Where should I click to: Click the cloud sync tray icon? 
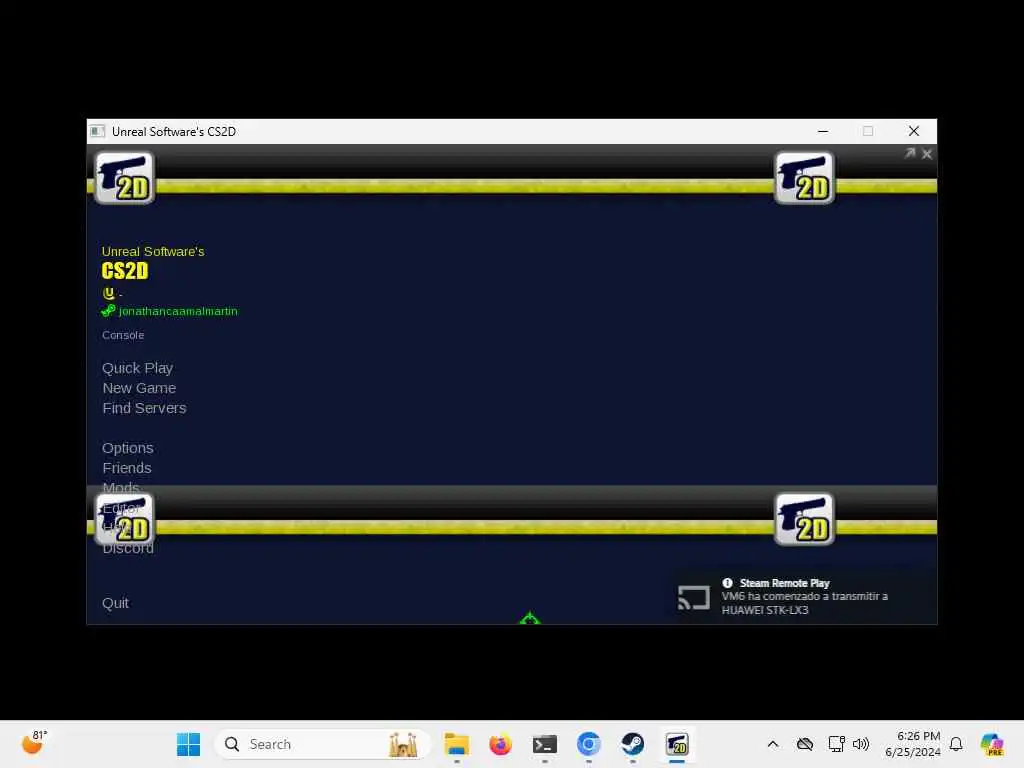[x=805, y=744]
